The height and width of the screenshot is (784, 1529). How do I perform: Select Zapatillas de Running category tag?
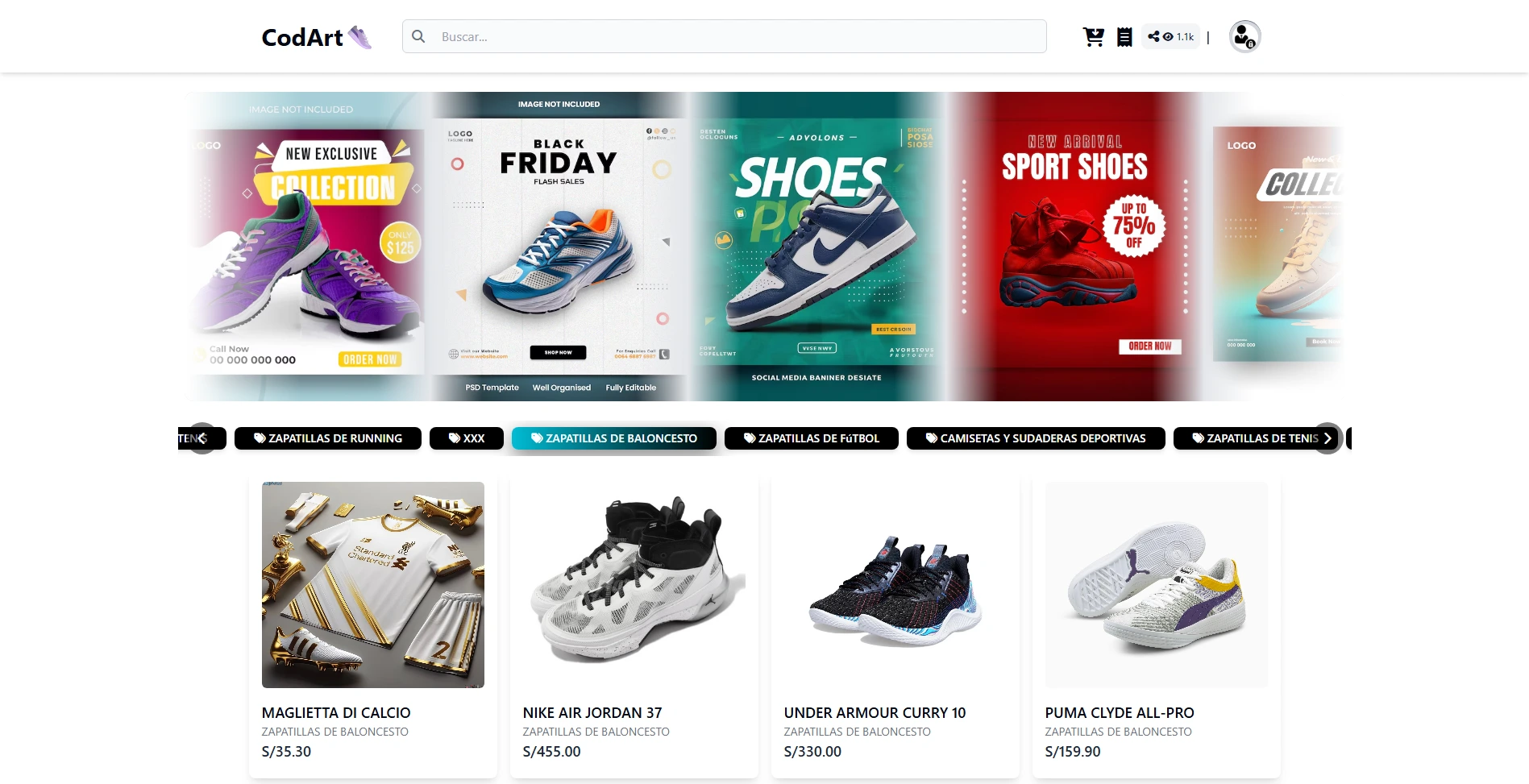328,438
